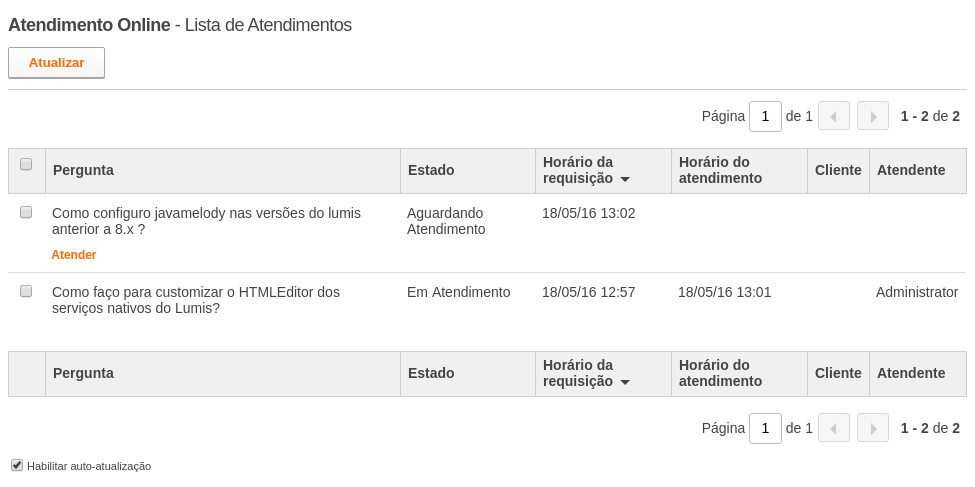Sort by Pergunta column in top header

83,170
